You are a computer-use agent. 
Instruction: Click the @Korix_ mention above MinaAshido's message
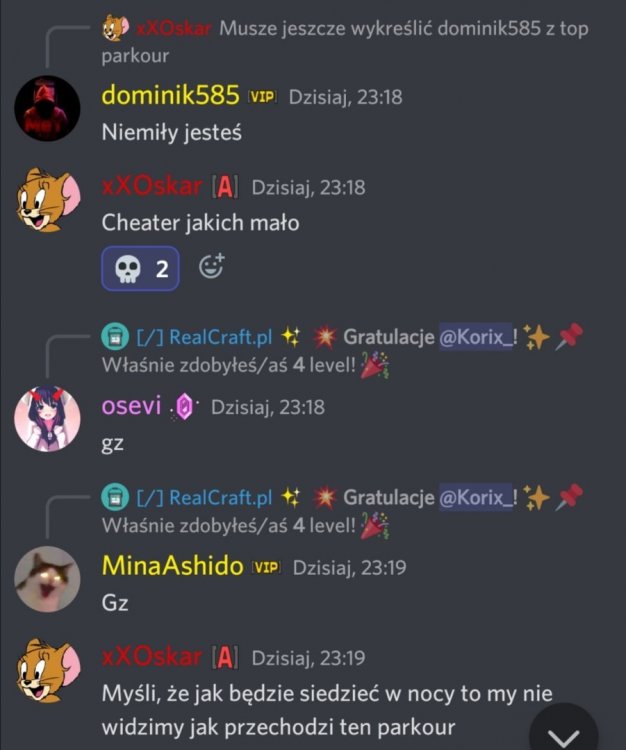476,497
